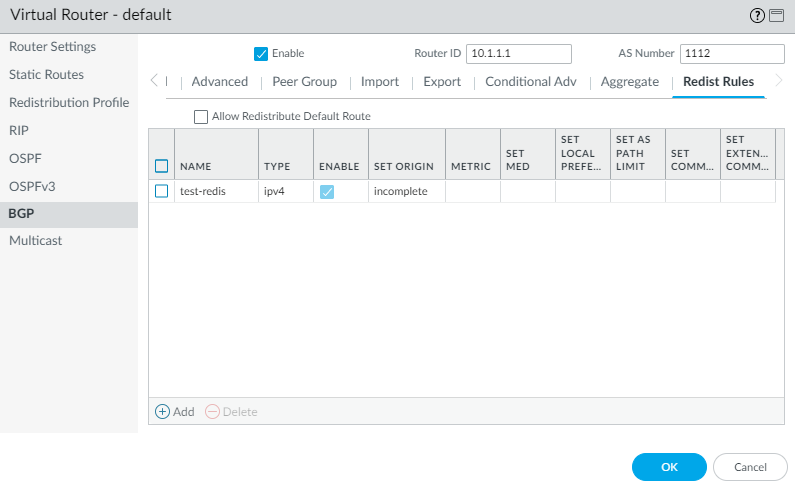
Task: Open the test-redis rule name
Action: [203, 192]
